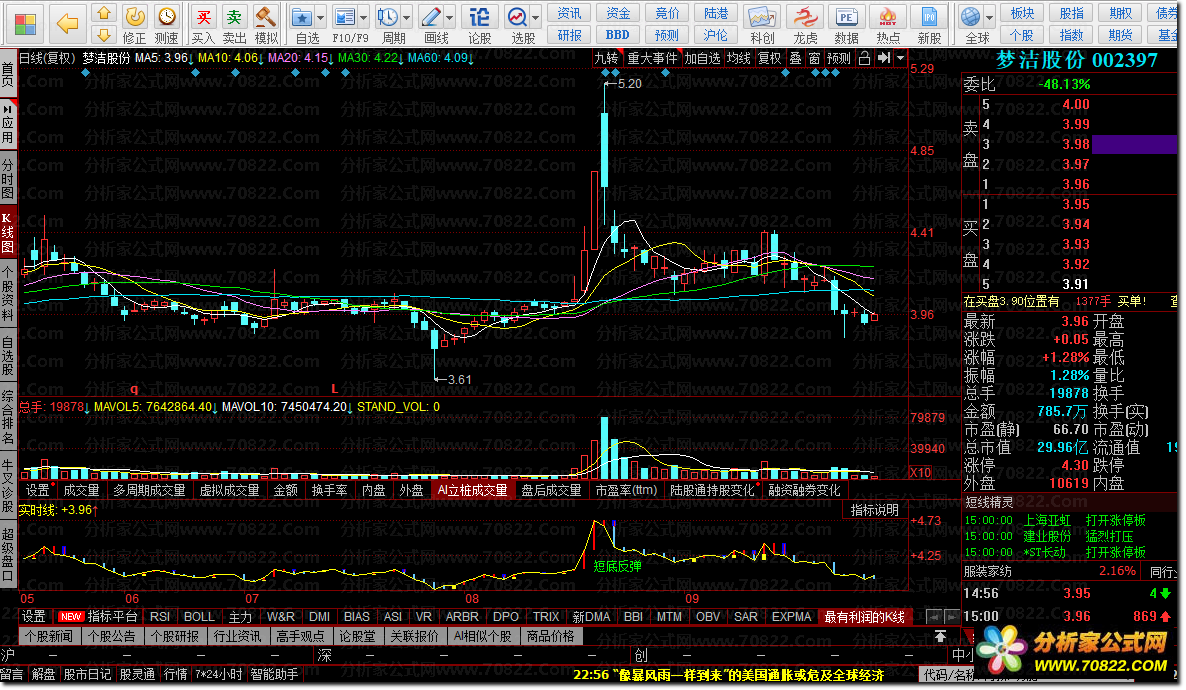Toggle 九转 indicator
Image resolution: width=1186 pixels, height=690 pixels.
(x=607, y=58)
